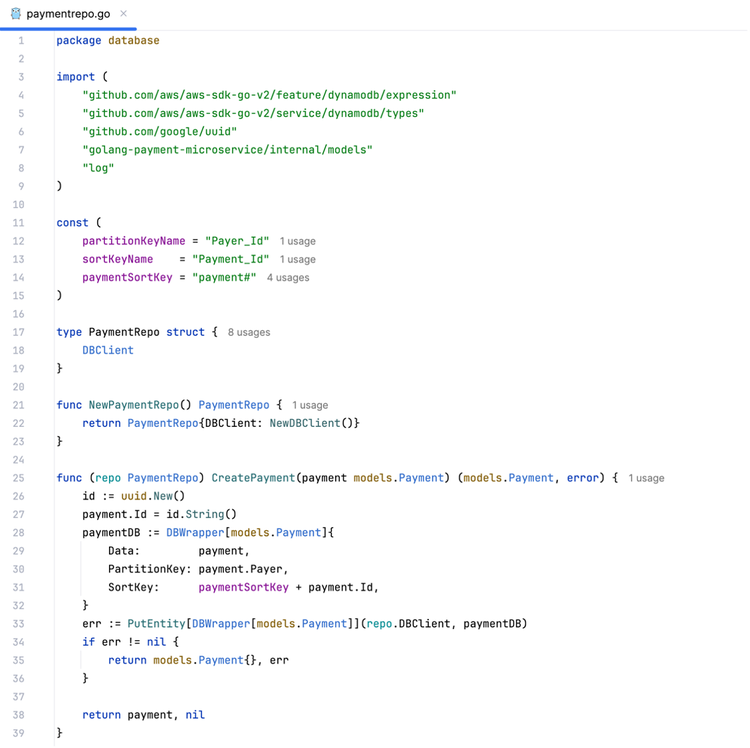Click line number 25 in the gutter

[x=18, y=478]
